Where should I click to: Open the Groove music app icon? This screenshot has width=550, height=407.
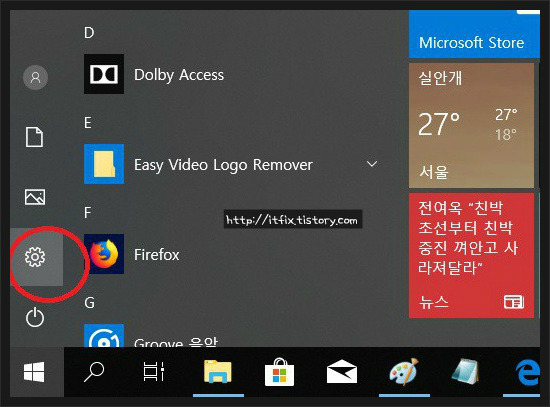coord(104,335)
